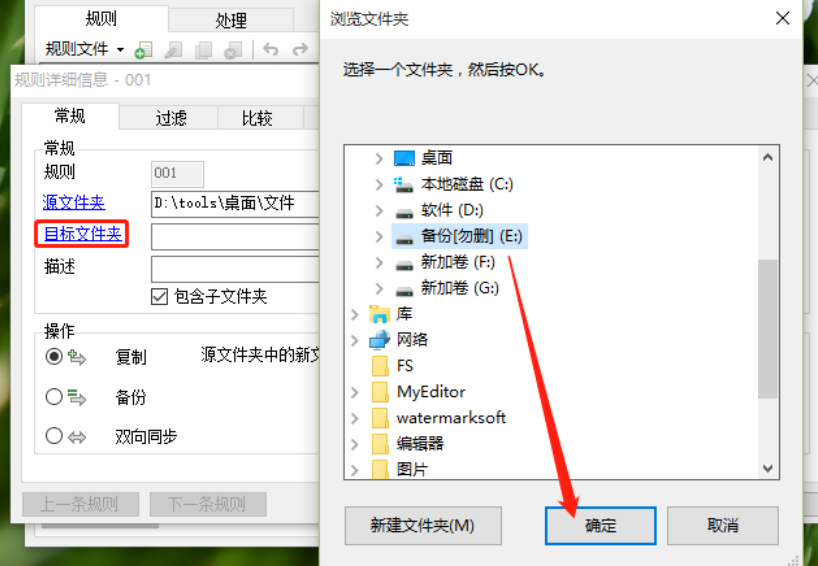The height and width of the screenshot is (566, 818).
Task: Click the folder tree scrollbar thumb
Action: point(767,329)
